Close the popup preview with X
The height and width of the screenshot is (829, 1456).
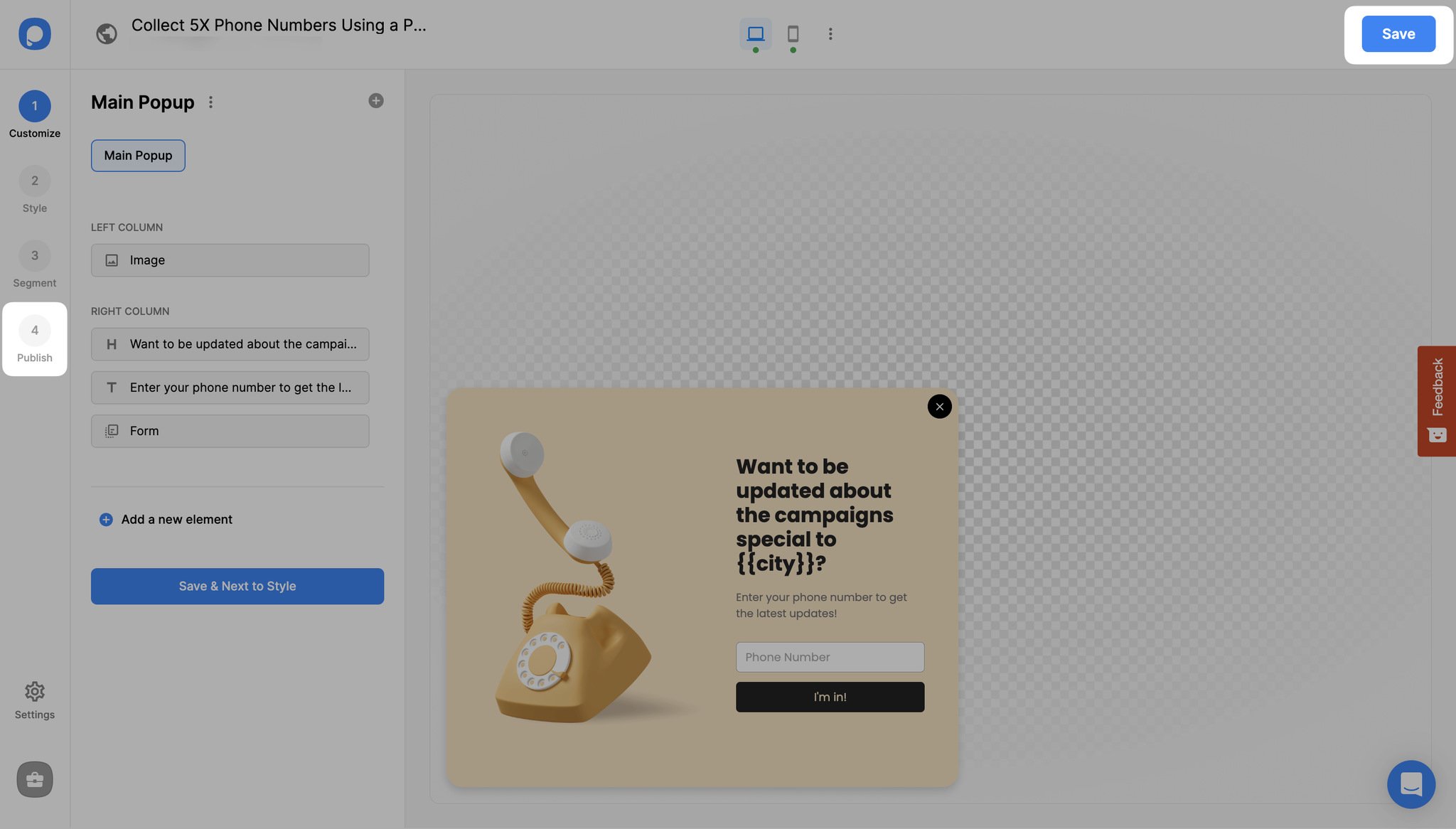939,407
